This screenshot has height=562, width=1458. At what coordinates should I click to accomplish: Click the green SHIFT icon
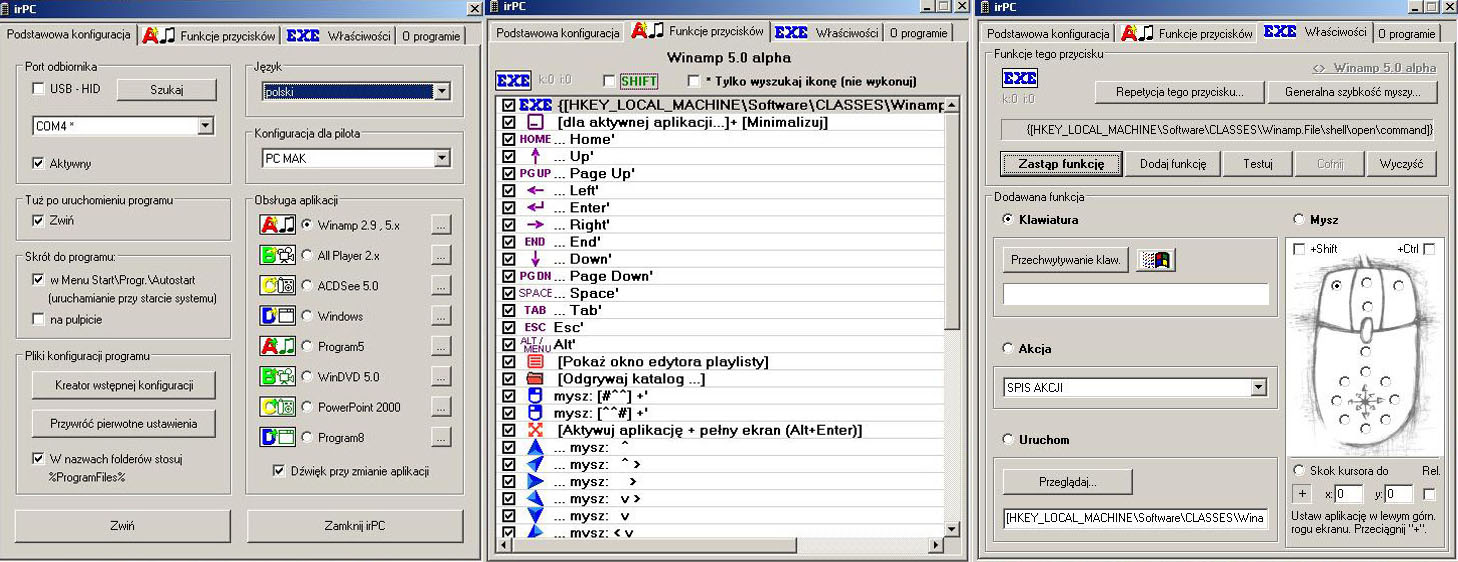(x=638, y=81)
